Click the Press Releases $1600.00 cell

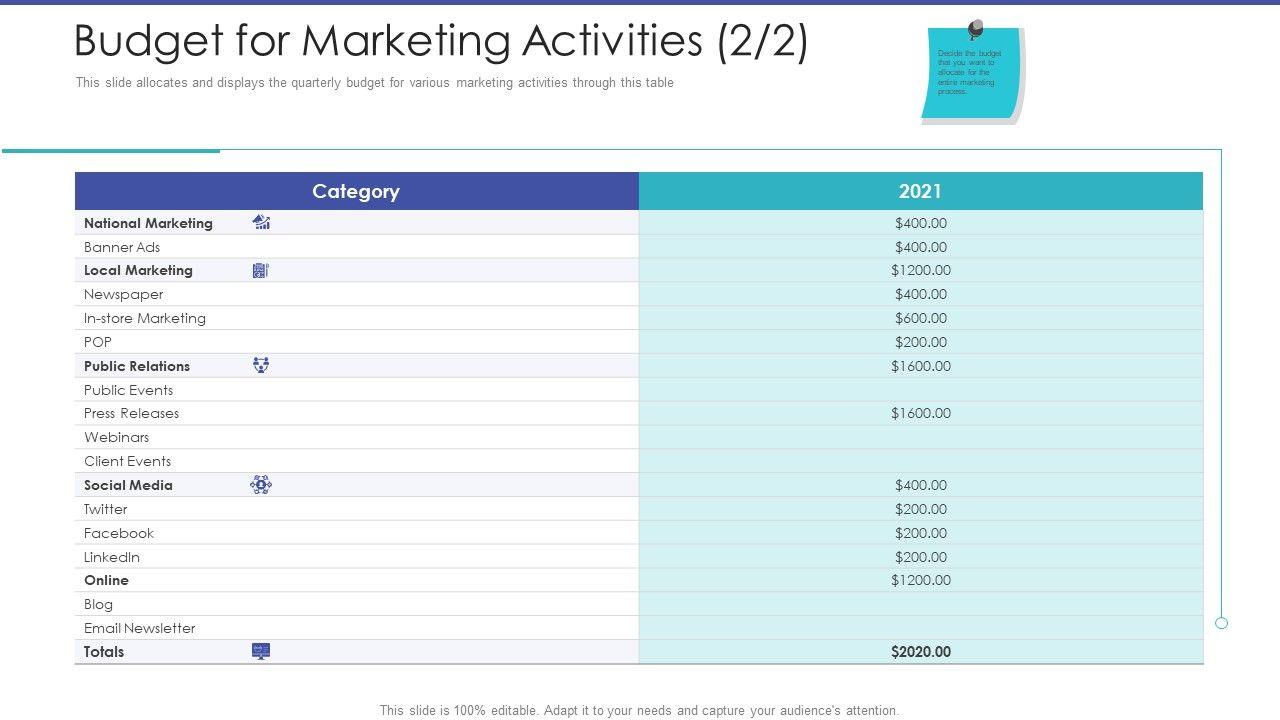pos(920,413)
